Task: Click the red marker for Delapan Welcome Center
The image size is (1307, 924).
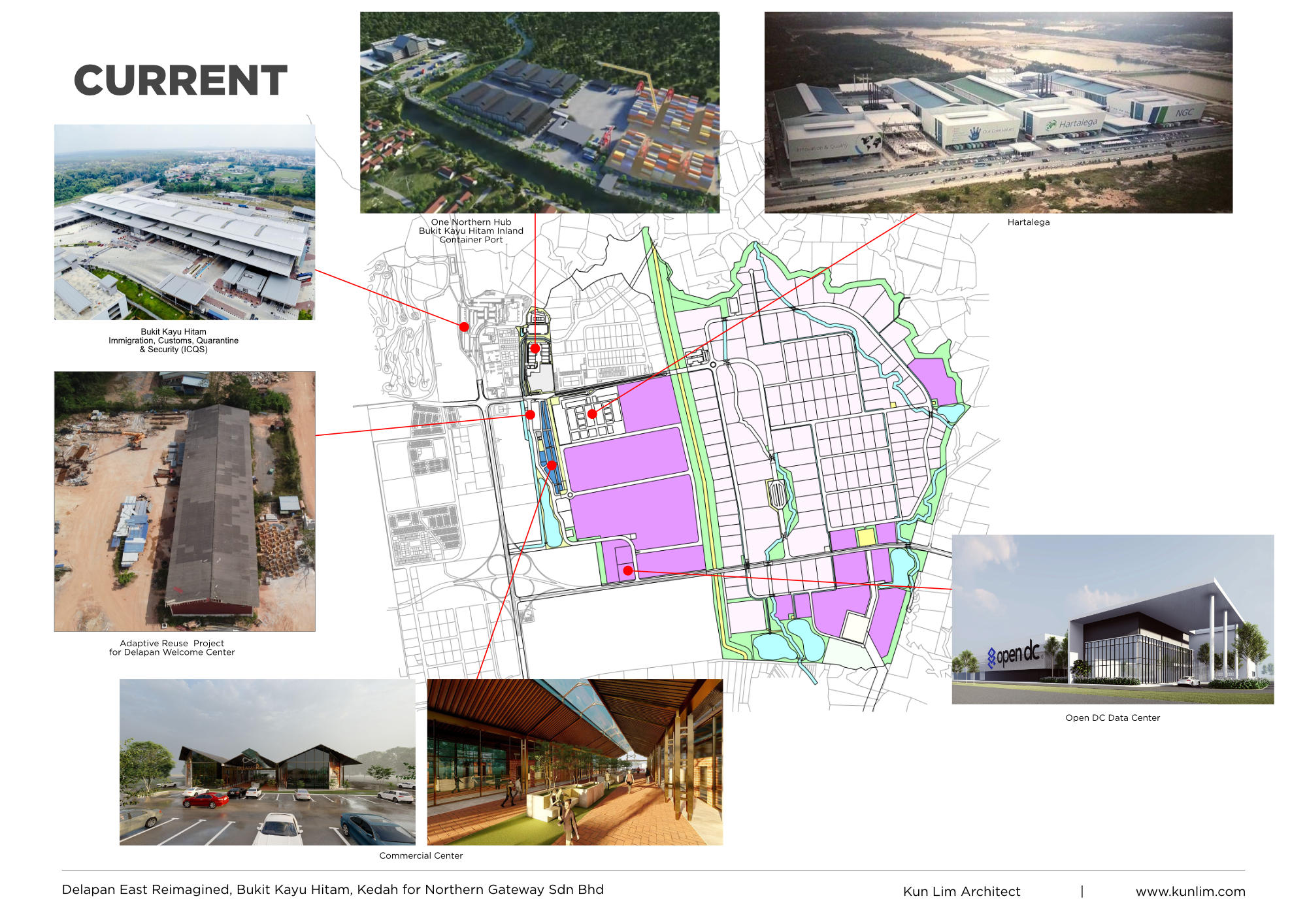Action: pyautogui.click(x=531, y=414)
